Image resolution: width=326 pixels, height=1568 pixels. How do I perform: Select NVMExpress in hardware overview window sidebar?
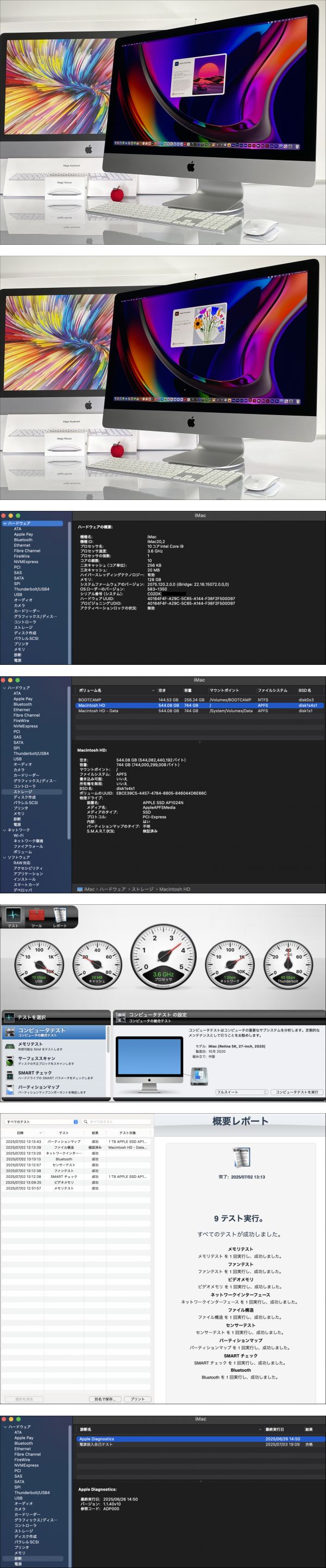(26, 562)
